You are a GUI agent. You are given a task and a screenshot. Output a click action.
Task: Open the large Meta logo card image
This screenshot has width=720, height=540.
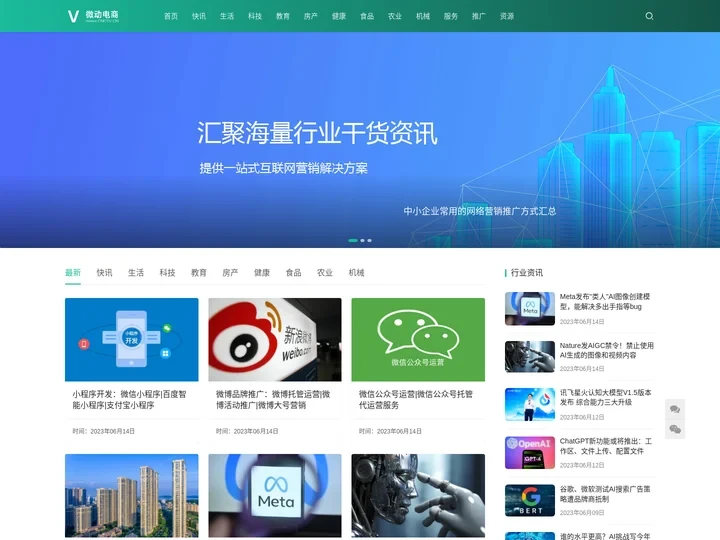point(275,495)
